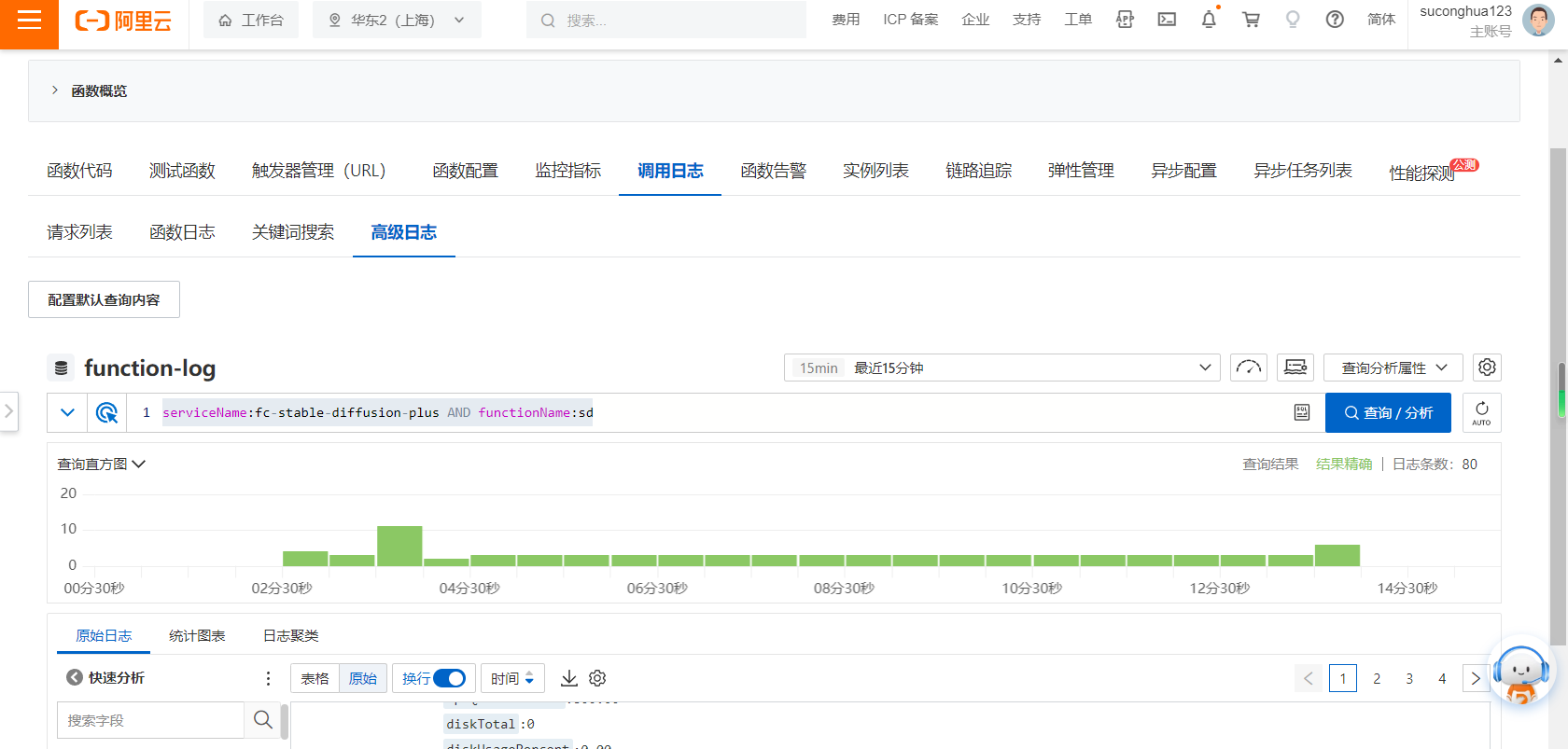Open the query builder magnifier icon
1568x749 pixels.
[x=107, y=412]
